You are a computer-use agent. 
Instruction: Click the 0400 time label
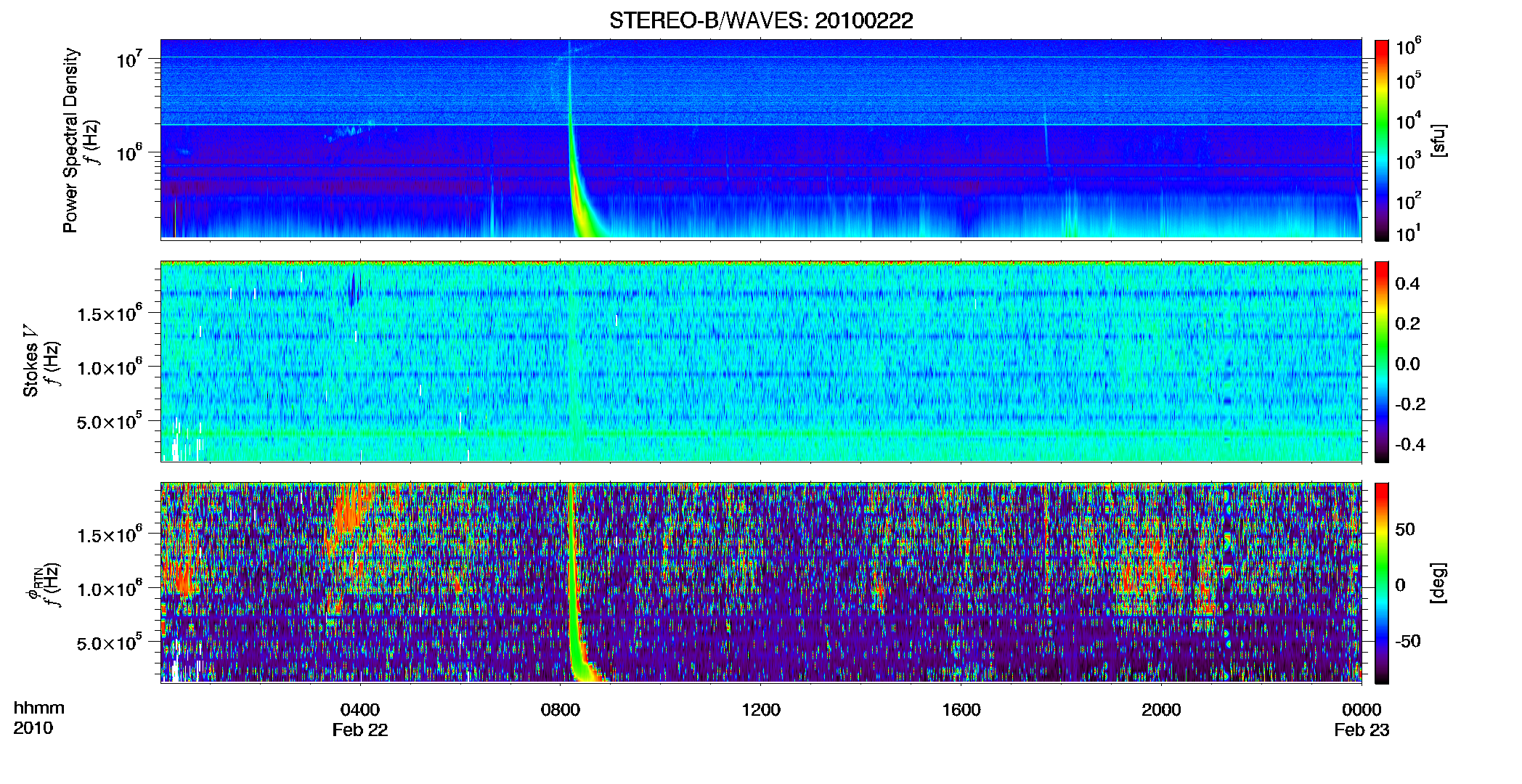[x=360, y=710]
